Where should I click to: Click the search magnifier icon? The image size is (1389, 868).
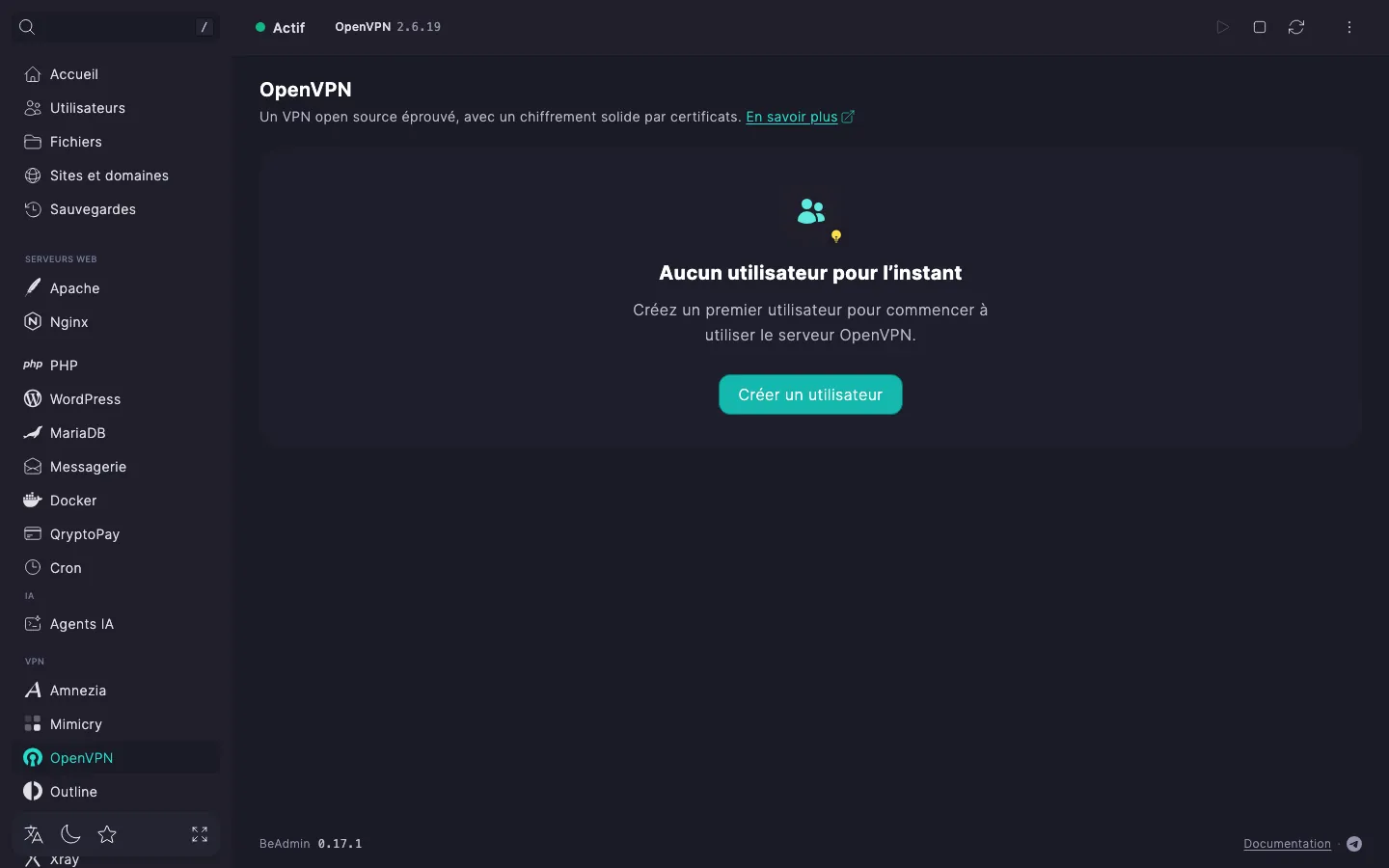click(x=27, y=27)
